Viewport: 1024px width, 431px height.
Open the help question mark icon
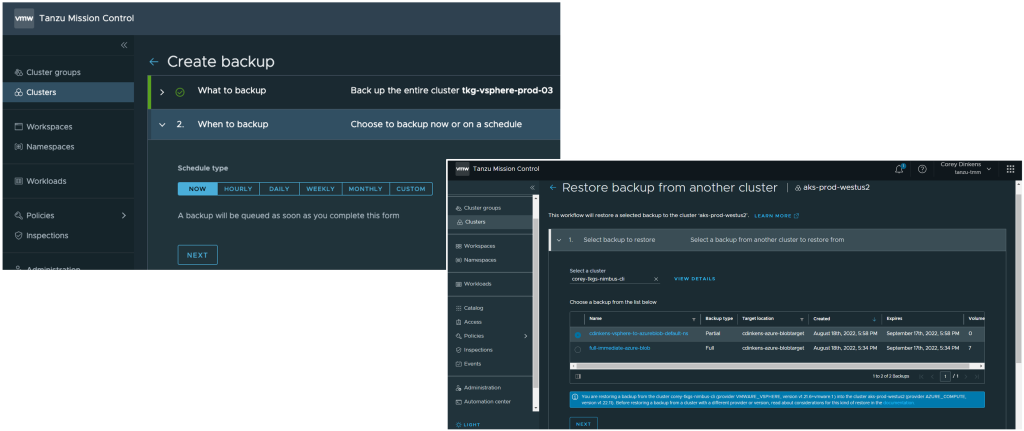(x=922, y=169)
